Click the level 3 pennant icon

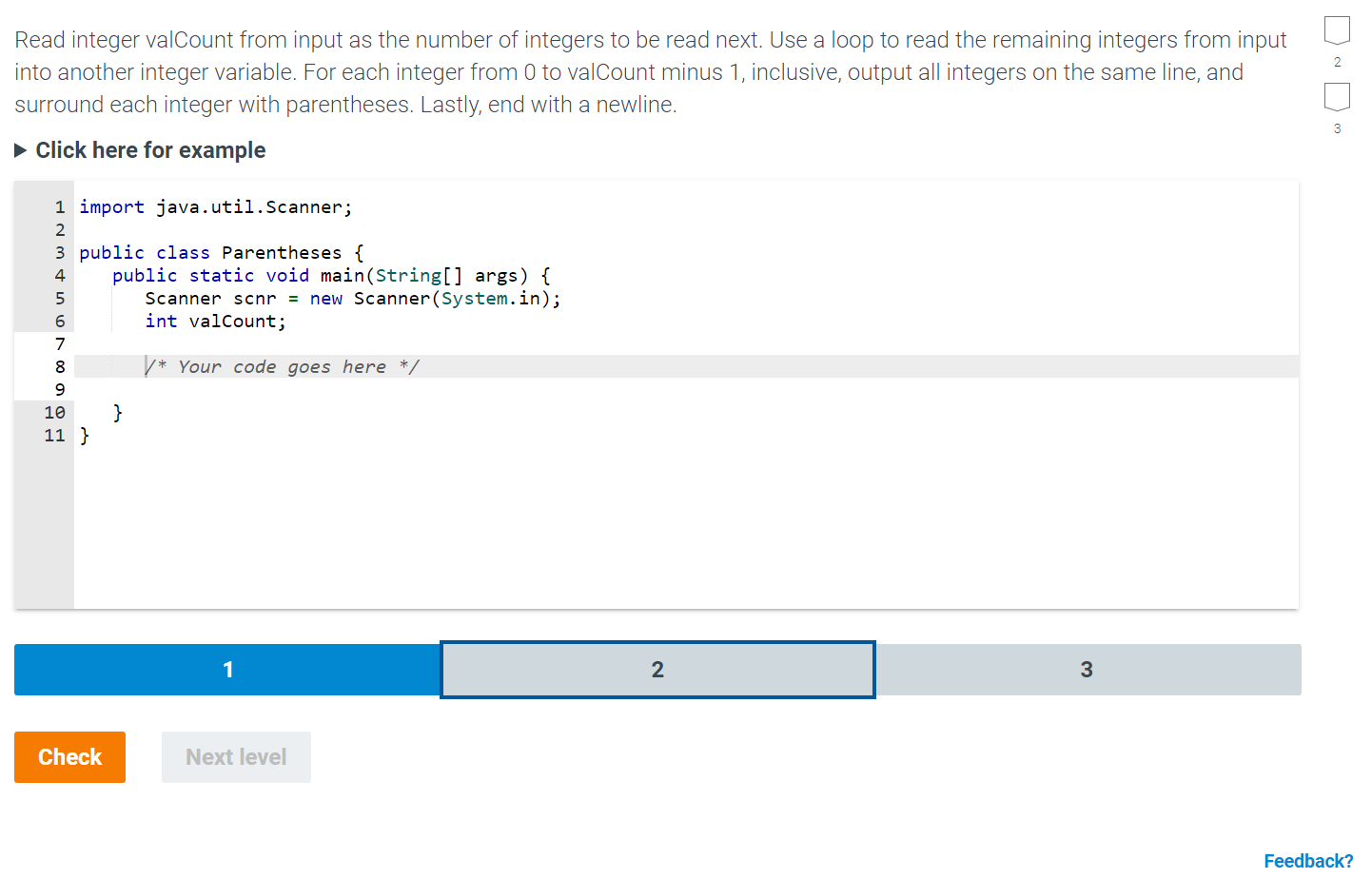point(1337,97)
